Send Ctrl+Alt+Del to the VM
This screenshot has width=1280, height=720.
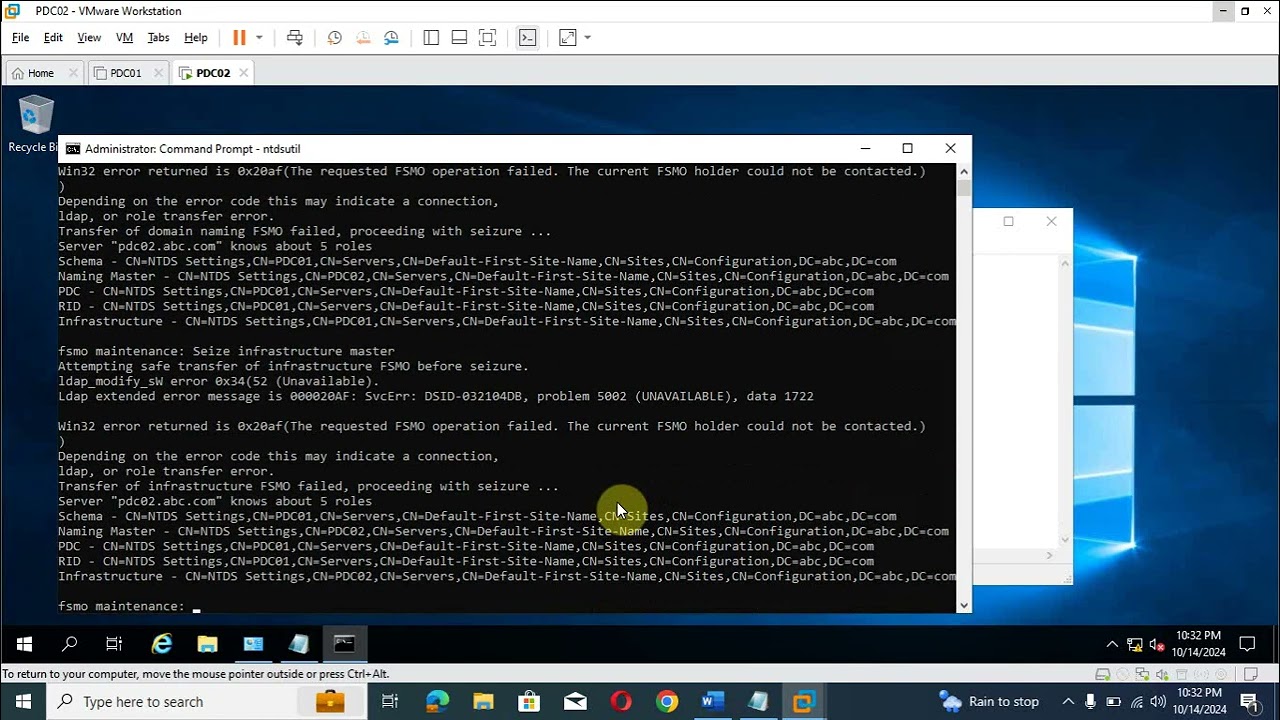click(x=295, y=38)
